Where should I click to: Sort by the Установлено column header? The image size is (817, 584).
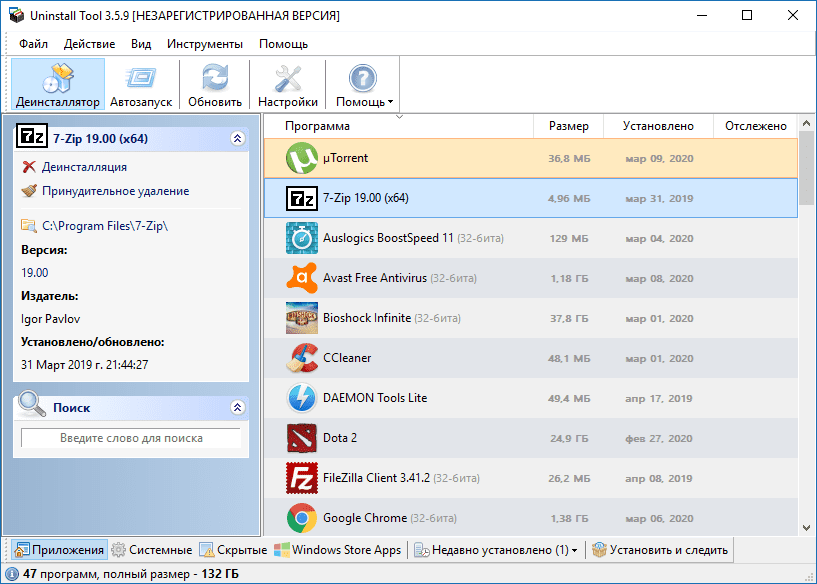tap(658, 126)
